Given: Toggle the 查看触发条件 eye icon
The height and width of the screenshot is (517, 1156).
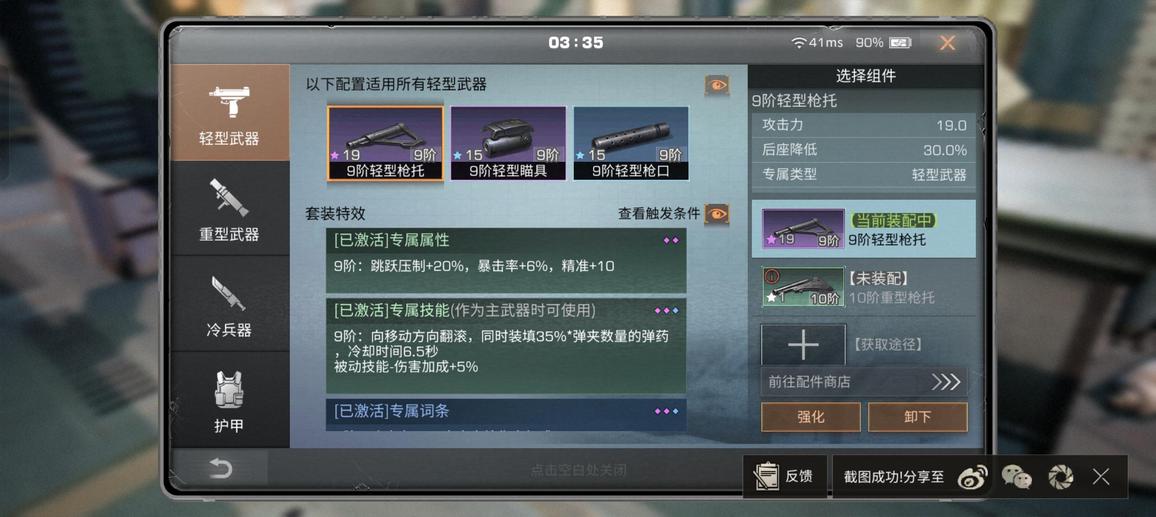Looking at the screenshot, I should click(x=717, y=214).
